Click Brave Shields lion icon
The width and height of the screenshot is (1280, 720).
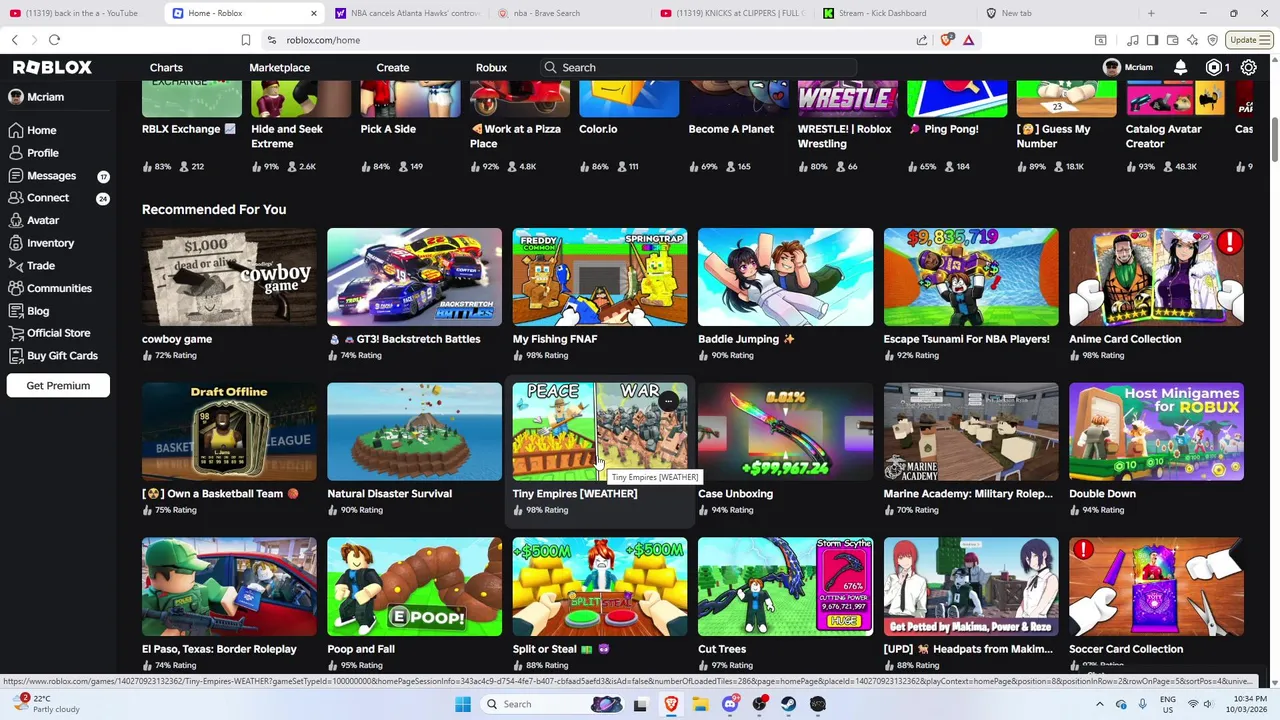tap(947, 40)
